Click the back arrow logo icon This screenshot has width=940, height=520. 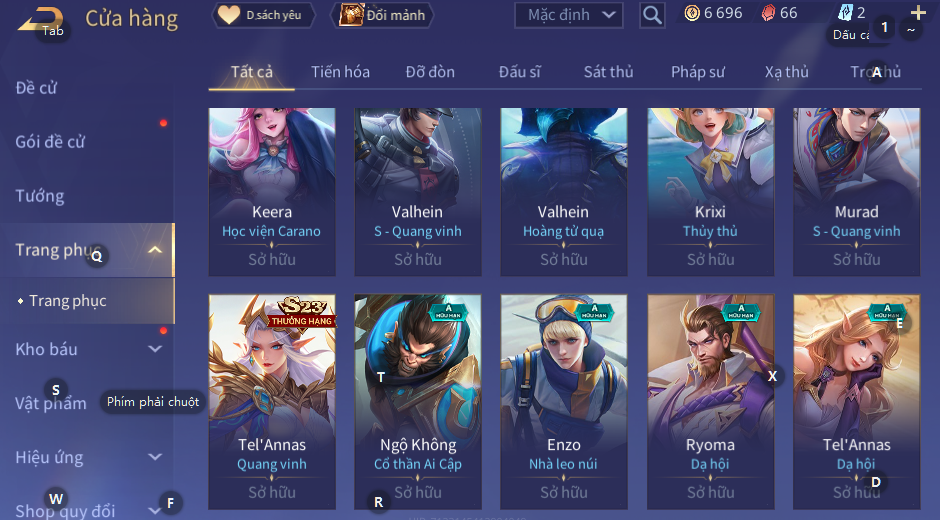[x=40, y=20]
